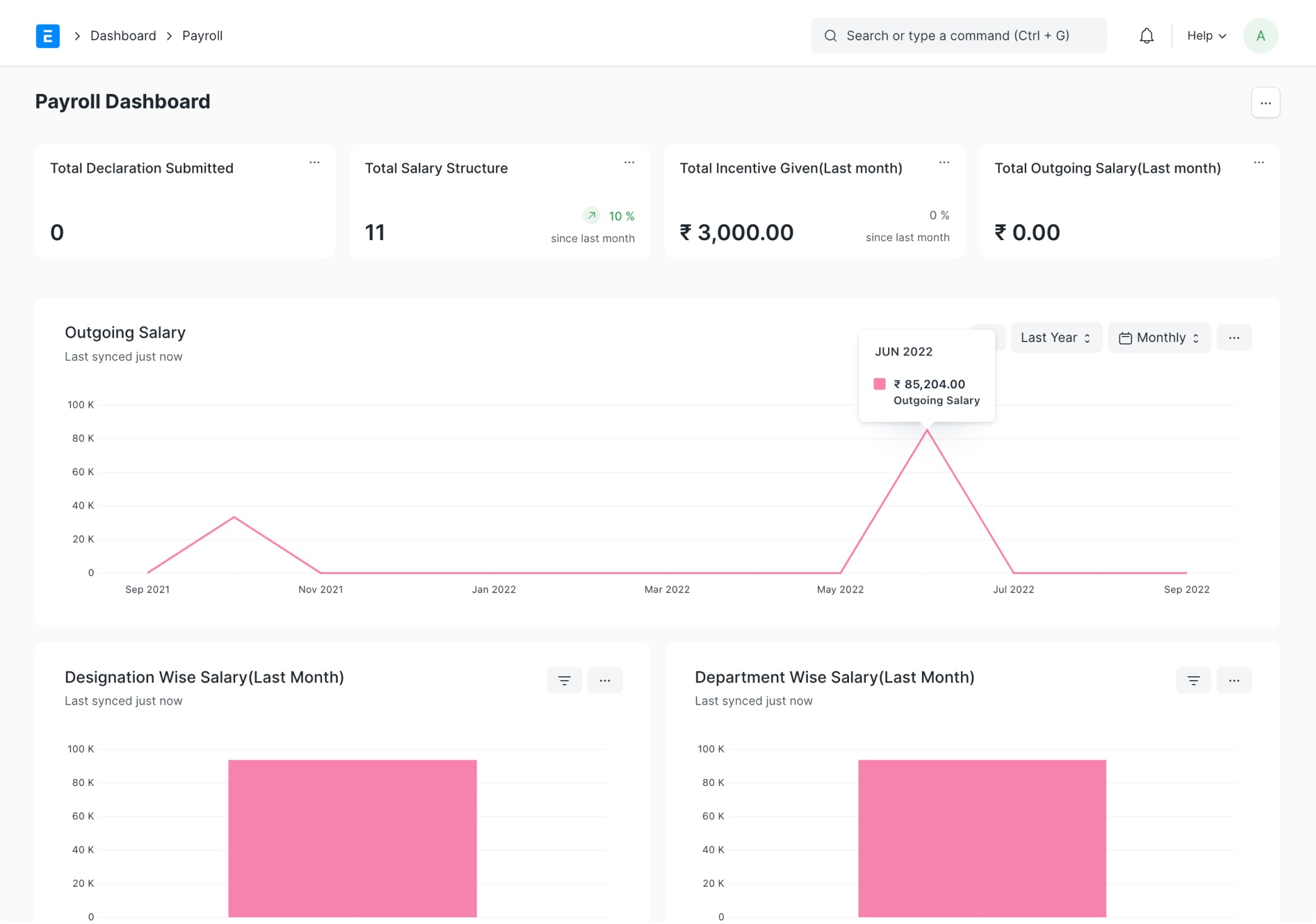Open Outgoing Salary chart options menu
The height and width of the screenshot is (924, 1316).
click(1233, 338)
